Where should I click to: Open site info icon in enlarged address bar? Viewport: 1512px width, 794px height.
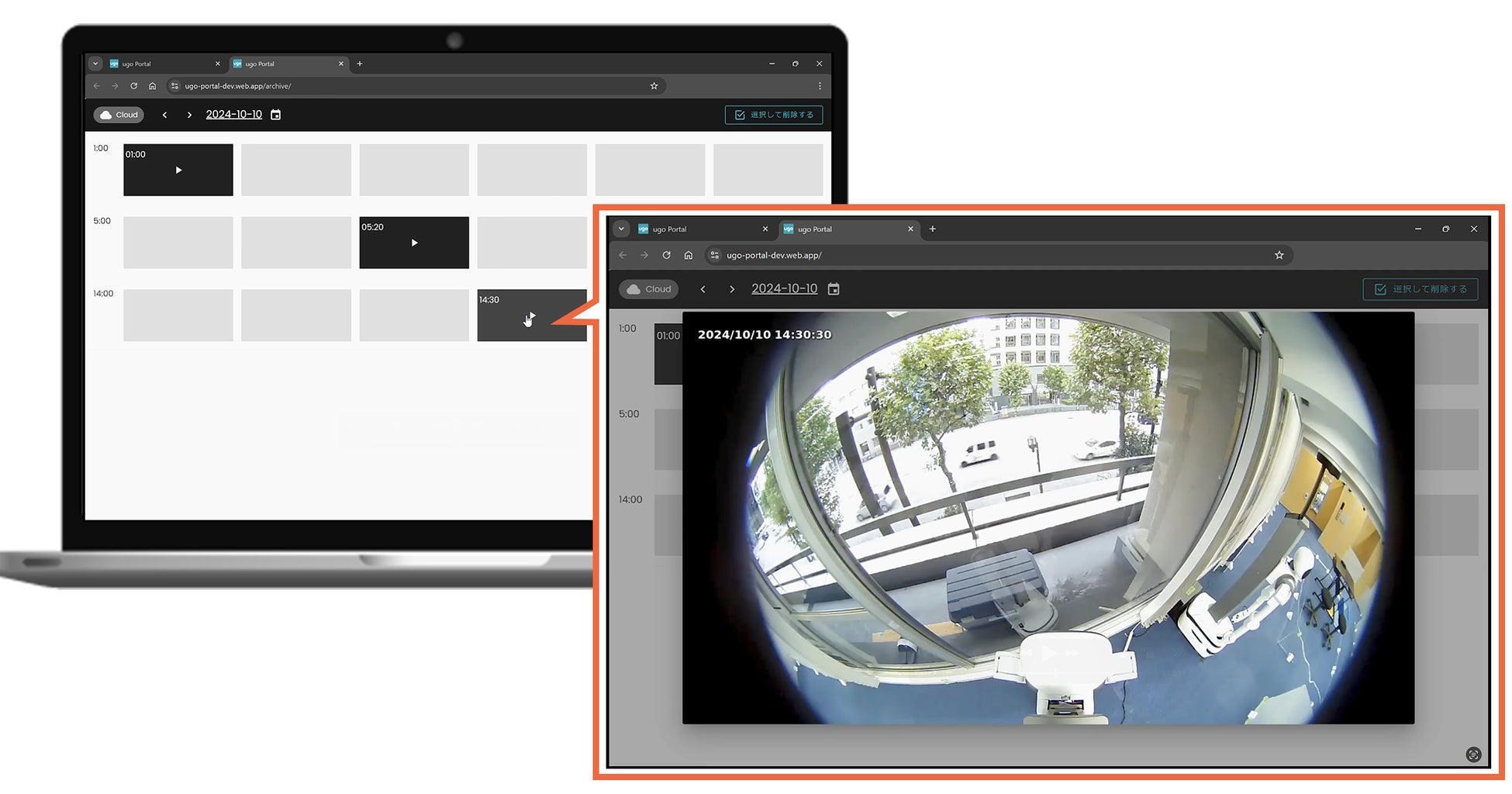pos(715,255)
